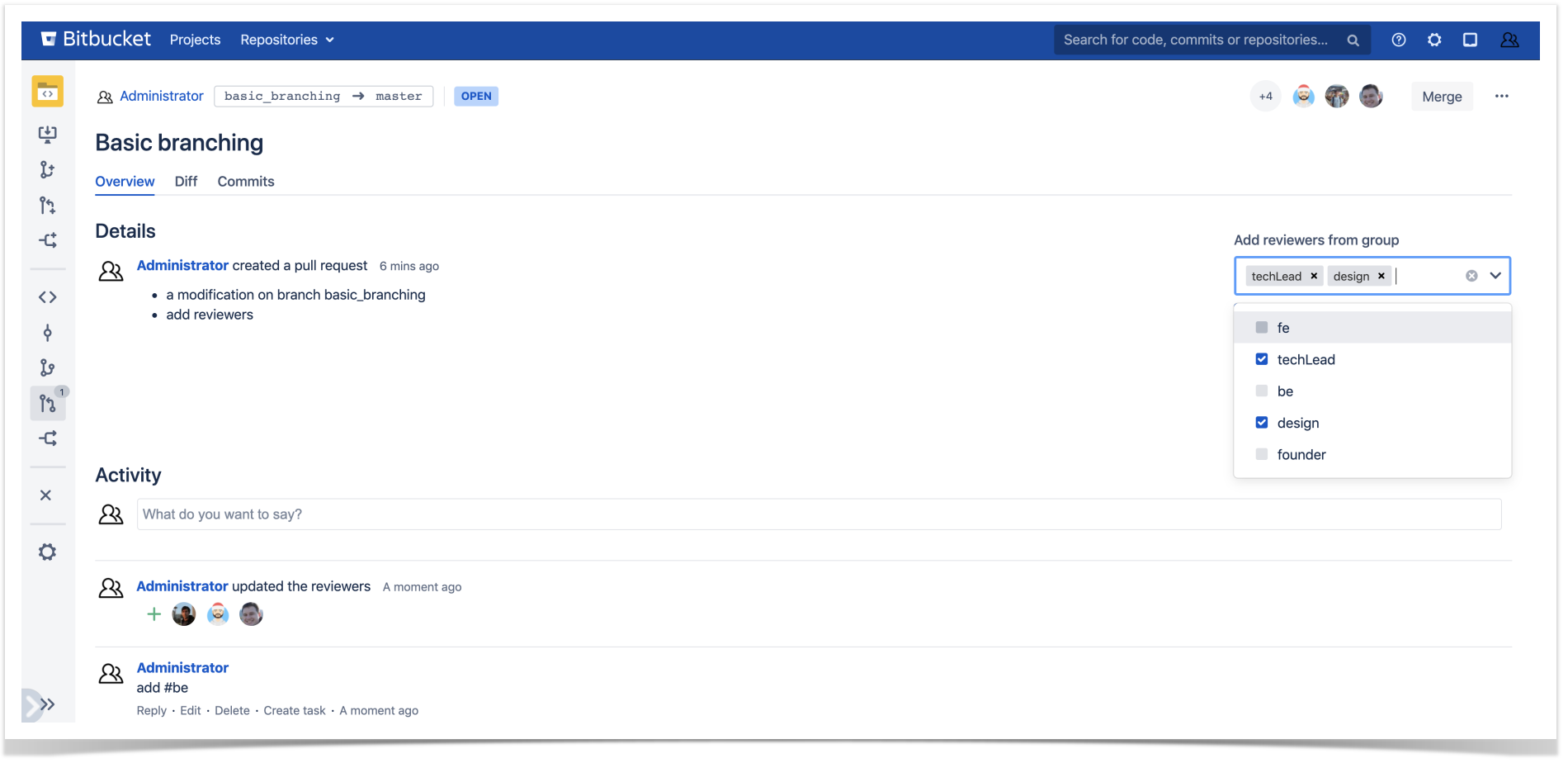Click the X shaped icon in sidebar
The image size is (1568, 763).
[x=46, y=495]
